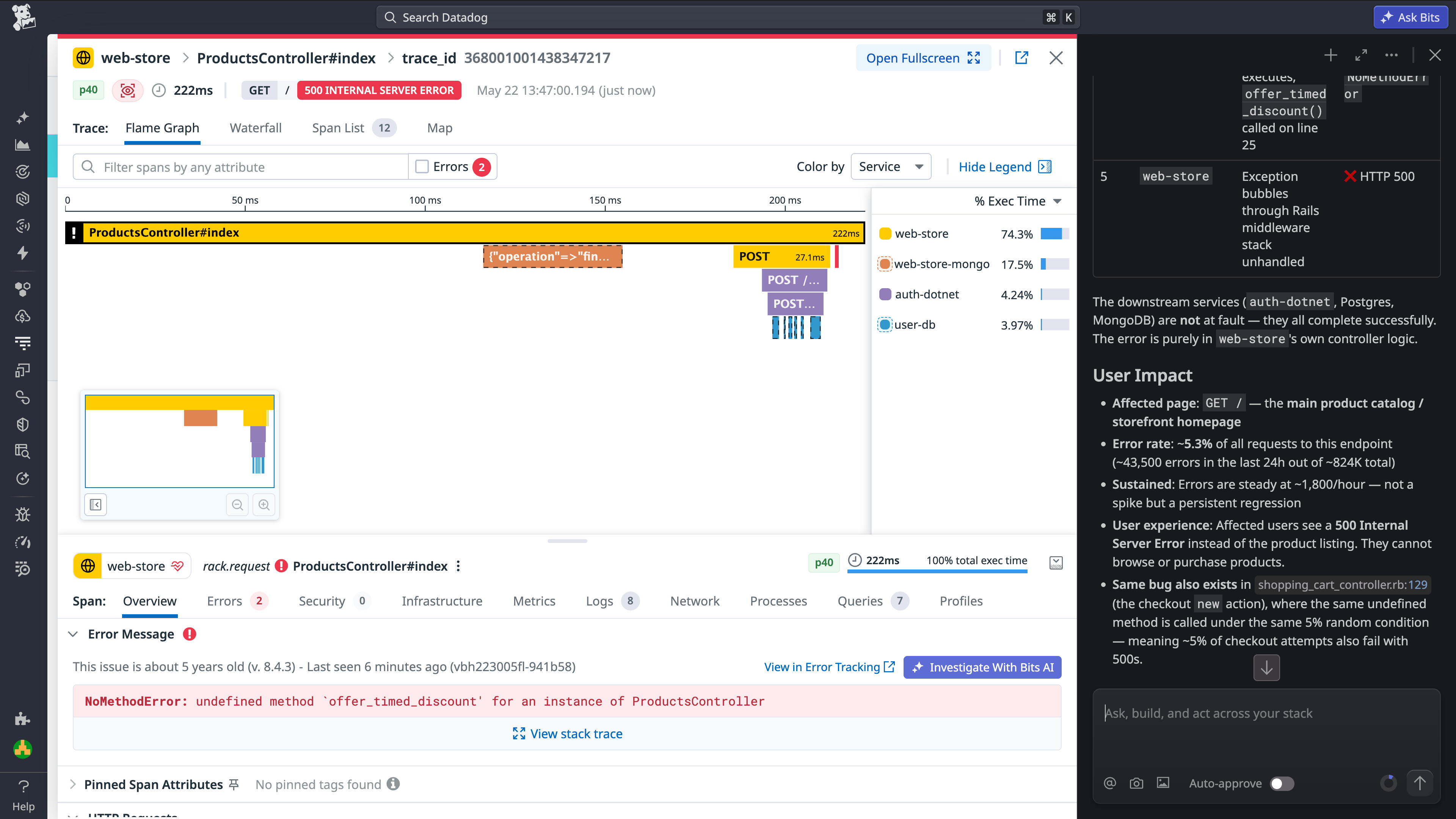The height and width of the screenshot is (819, 1456).
Task: Close the trace side panel
Action: click(x=1056, y=58)
